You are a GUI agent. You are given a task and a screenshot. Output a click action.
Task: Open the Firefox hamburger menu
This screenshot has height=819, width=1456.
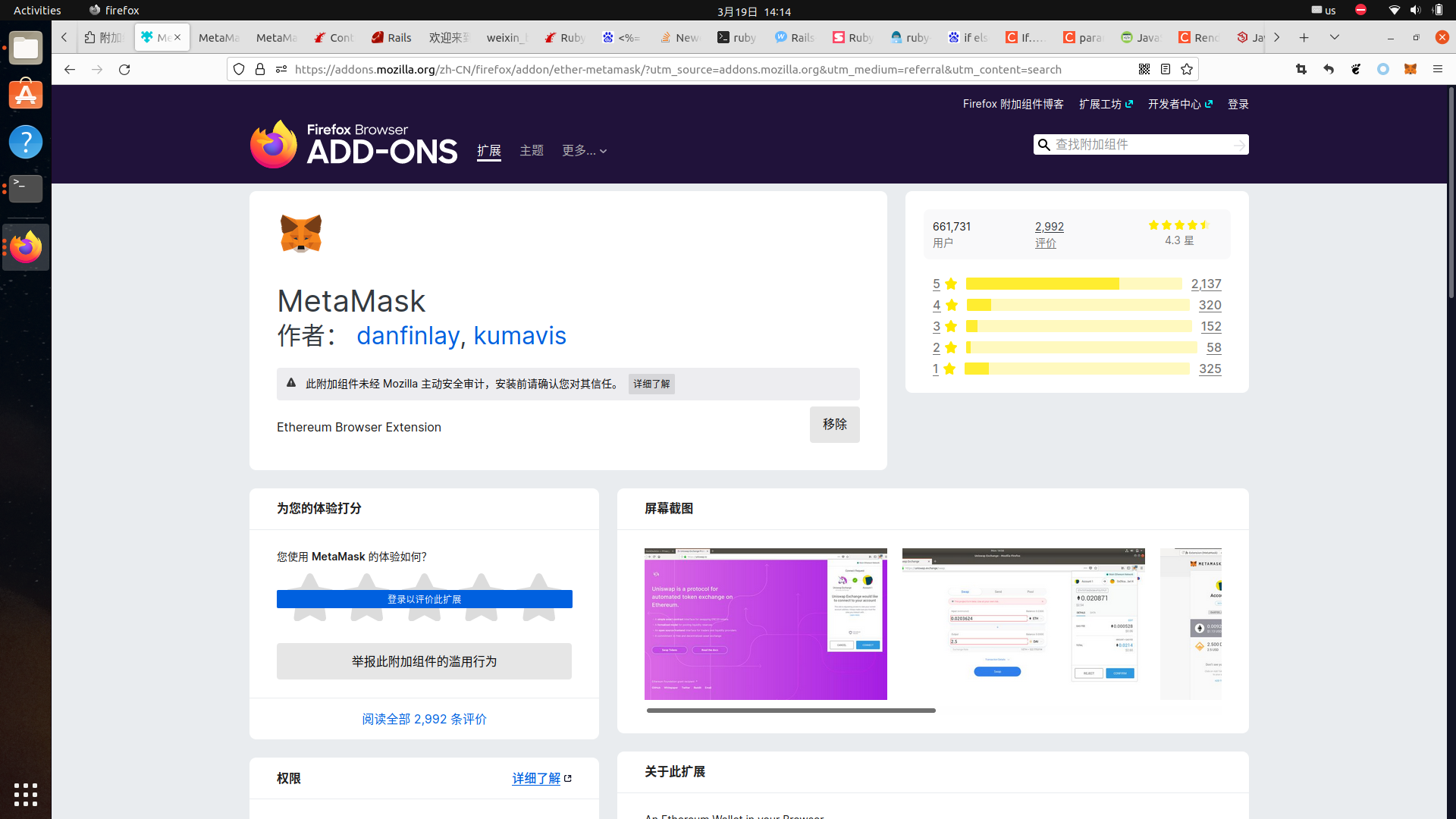coord(1437,69)
